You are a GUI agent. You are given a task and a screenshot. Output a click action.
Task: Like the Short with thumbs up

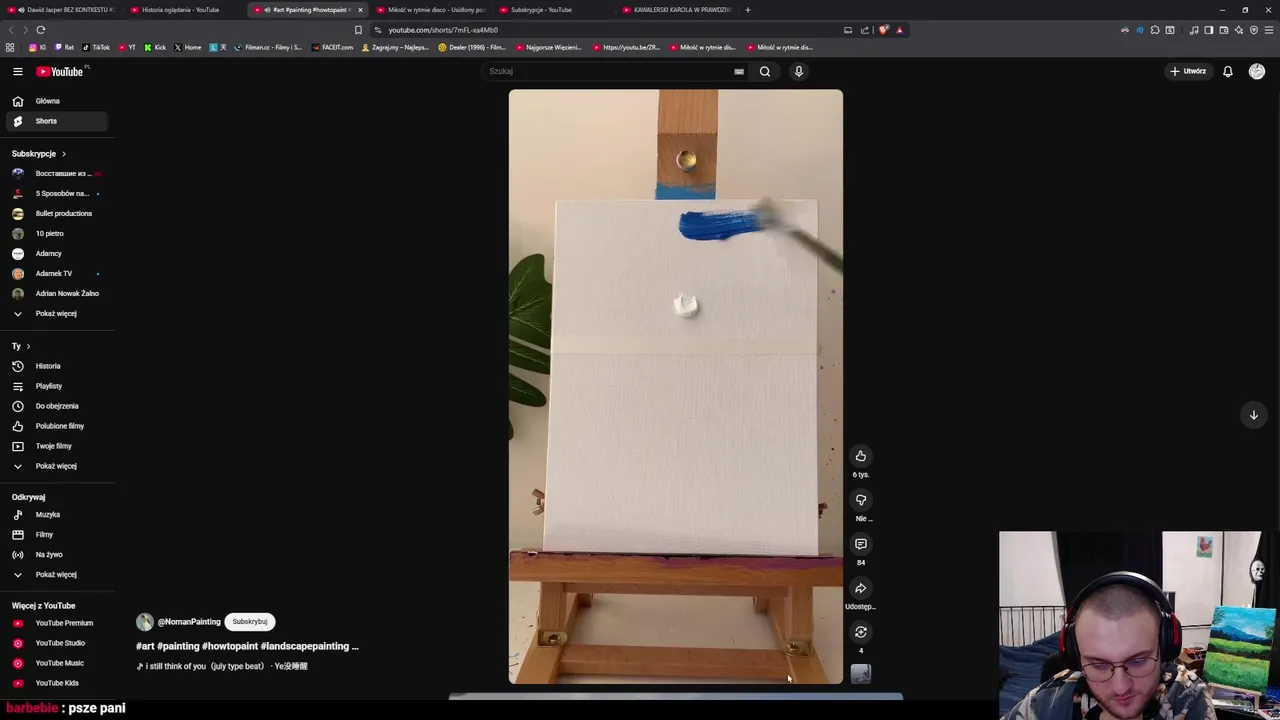pyautogui.click(x=860, y=456)
